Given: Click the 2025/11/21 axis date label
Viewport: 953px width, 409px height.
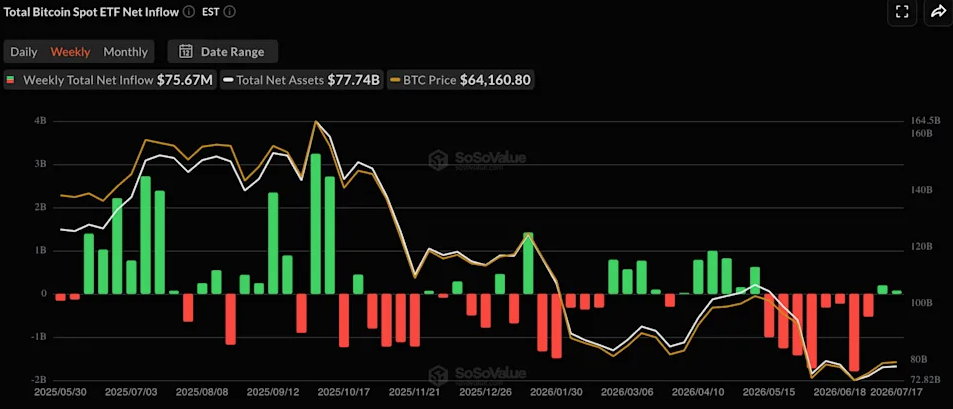Looking at the screenshot, I should (415, 393).
